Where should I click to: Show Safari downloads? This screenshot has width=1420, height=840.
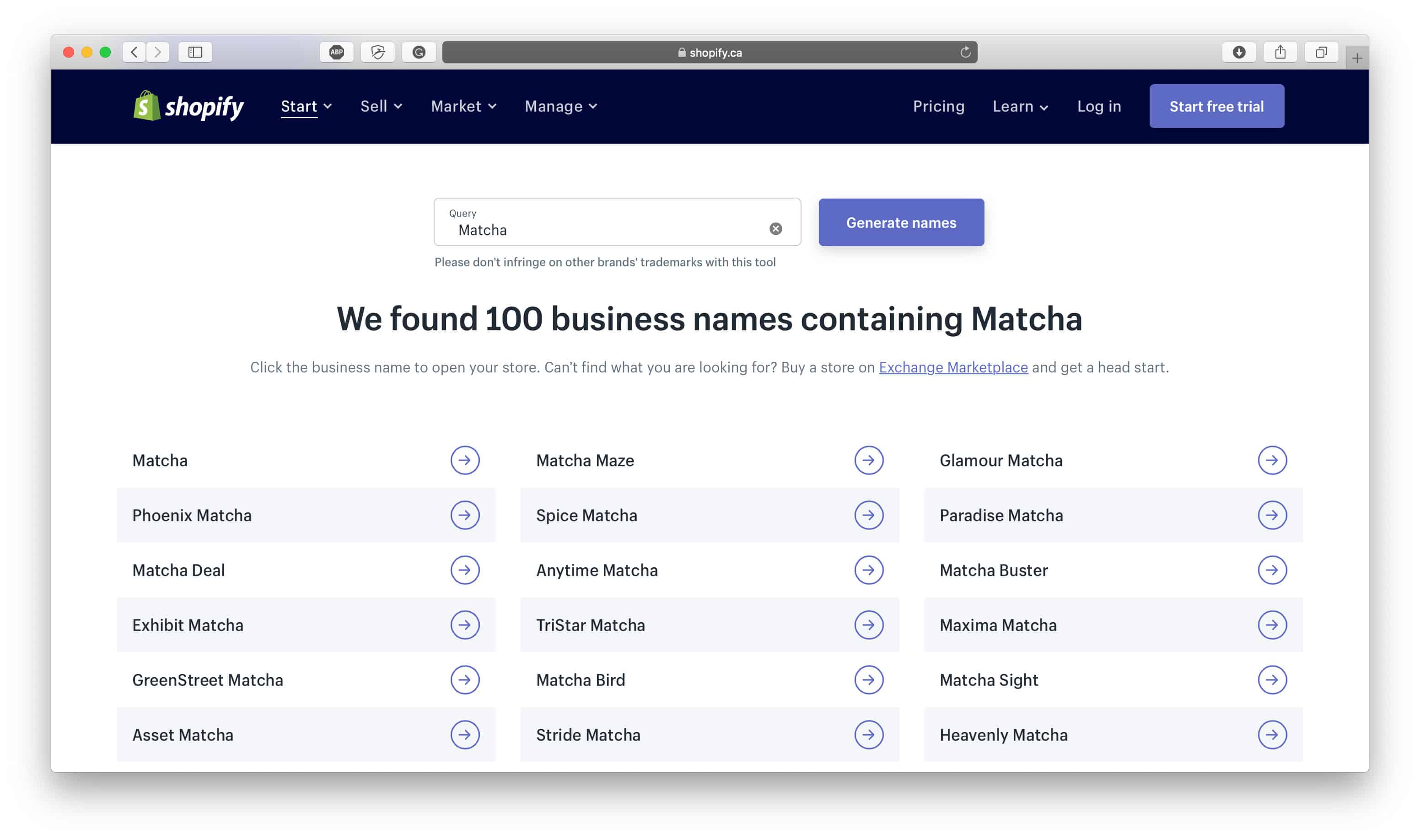pyautogui.click(x=1239, y=52)
